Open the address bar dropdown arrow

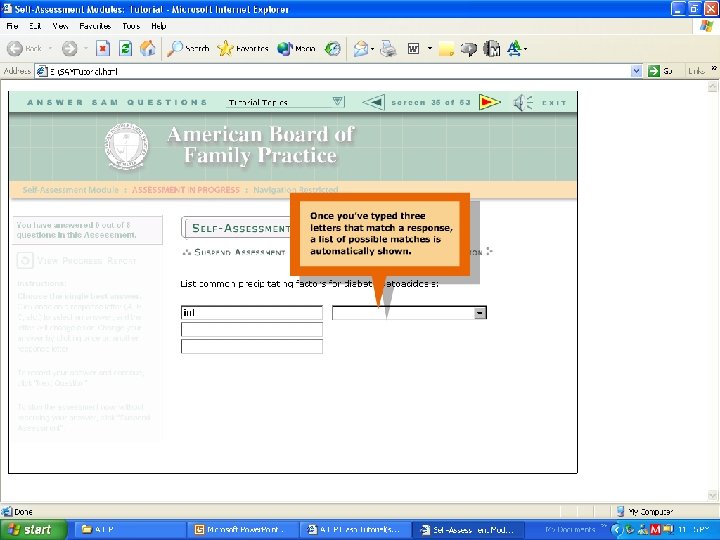[x=636, y=71]
